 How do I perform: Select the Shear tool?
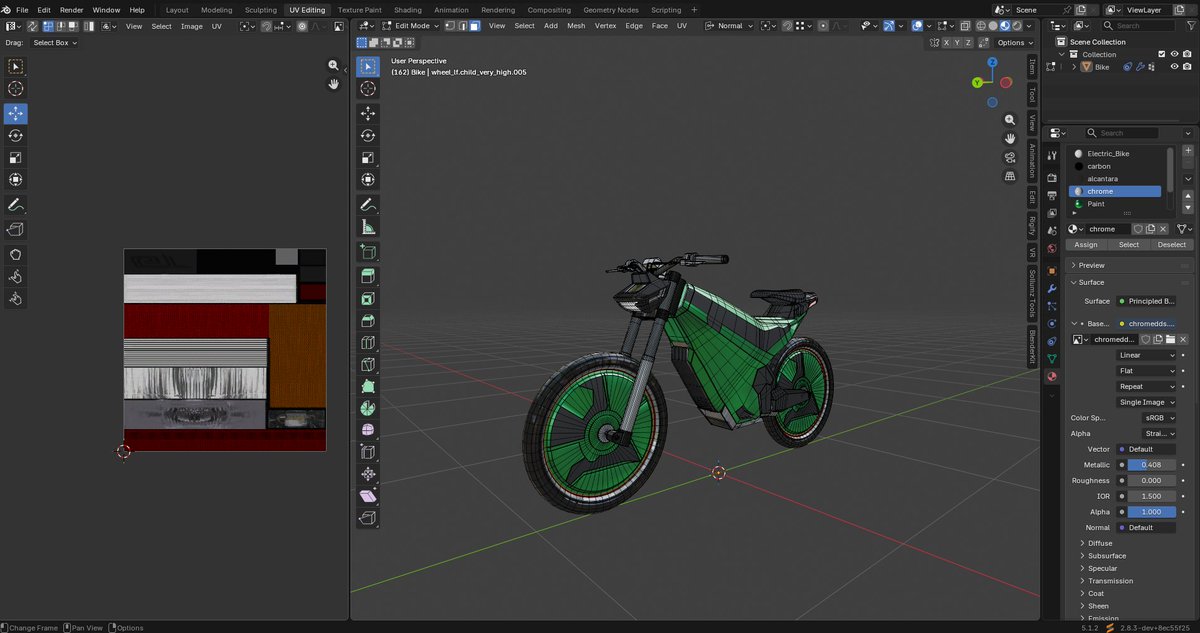[x=367, y=496]
